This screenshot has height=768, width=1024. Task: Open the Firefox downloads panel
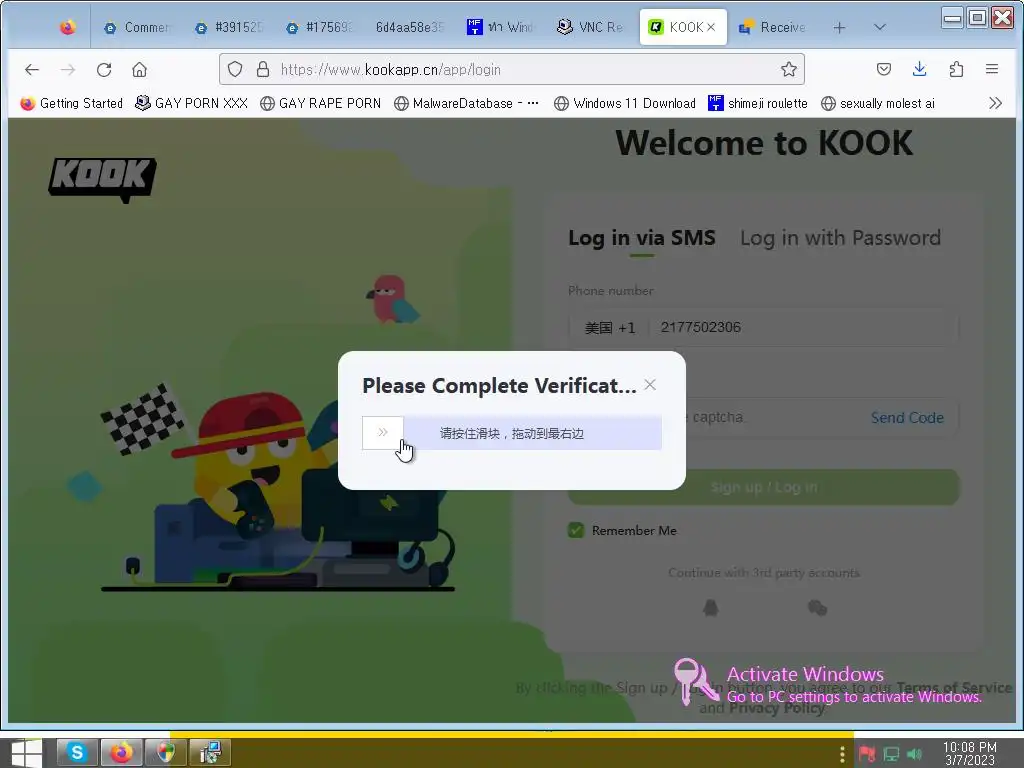coord(920,69)
